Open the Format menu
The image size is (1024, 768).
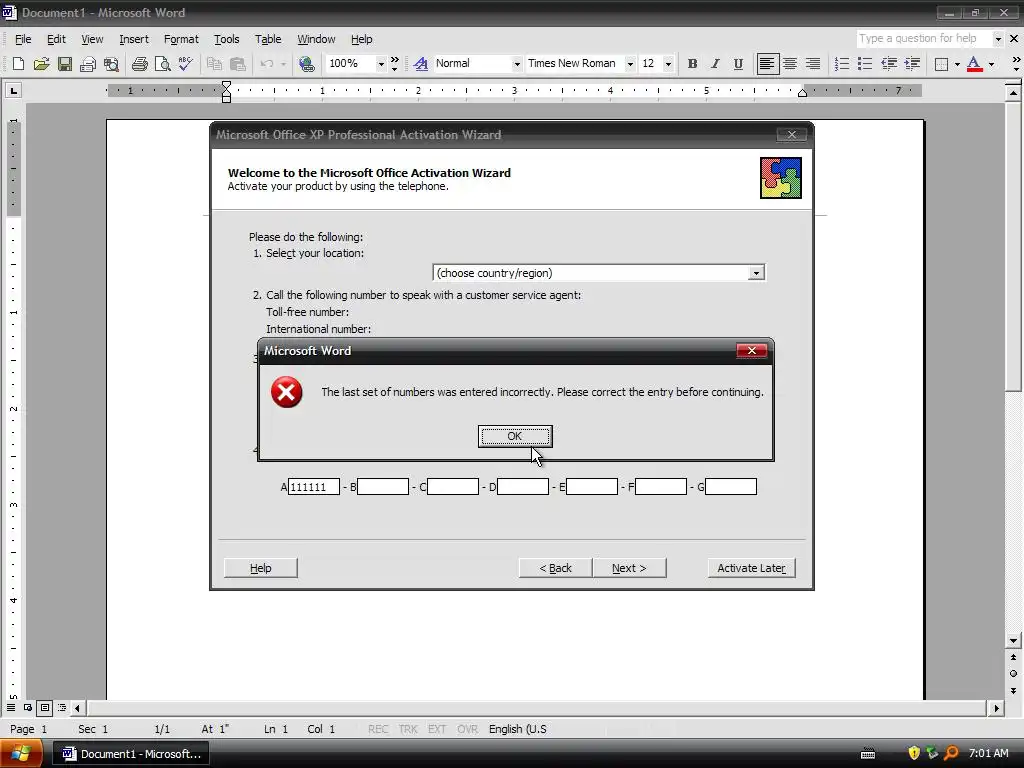pos(181,39)
